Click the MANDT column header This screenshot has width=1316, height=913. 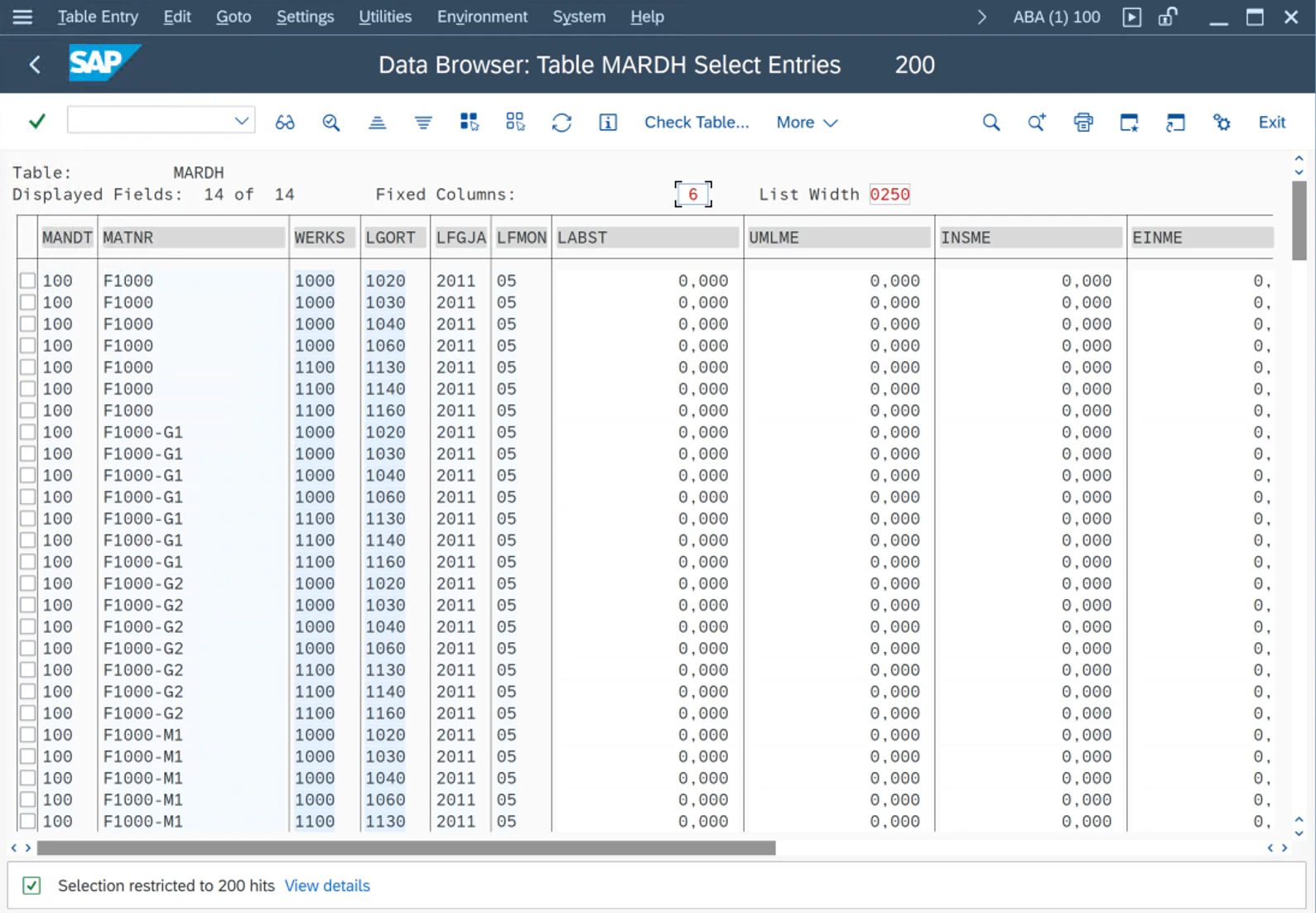[67, 238]
